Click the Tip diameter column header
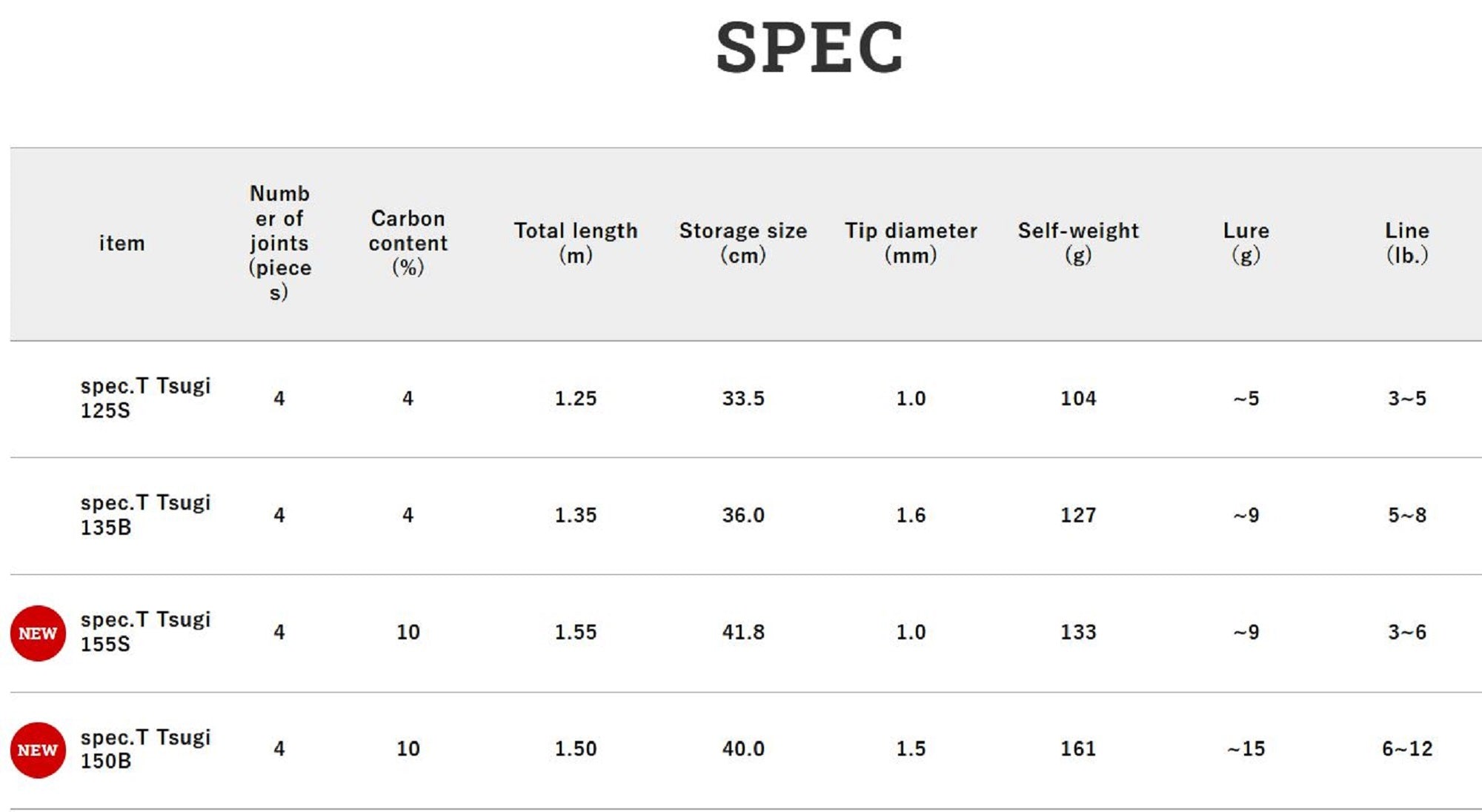 coord(911,243)
